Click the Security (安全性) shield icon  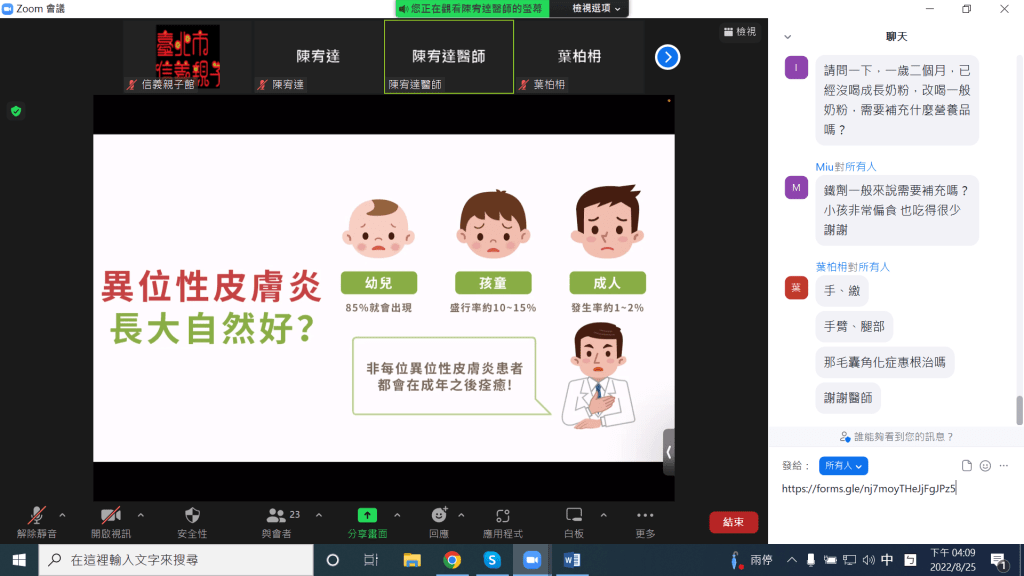(x=192, y=516)
